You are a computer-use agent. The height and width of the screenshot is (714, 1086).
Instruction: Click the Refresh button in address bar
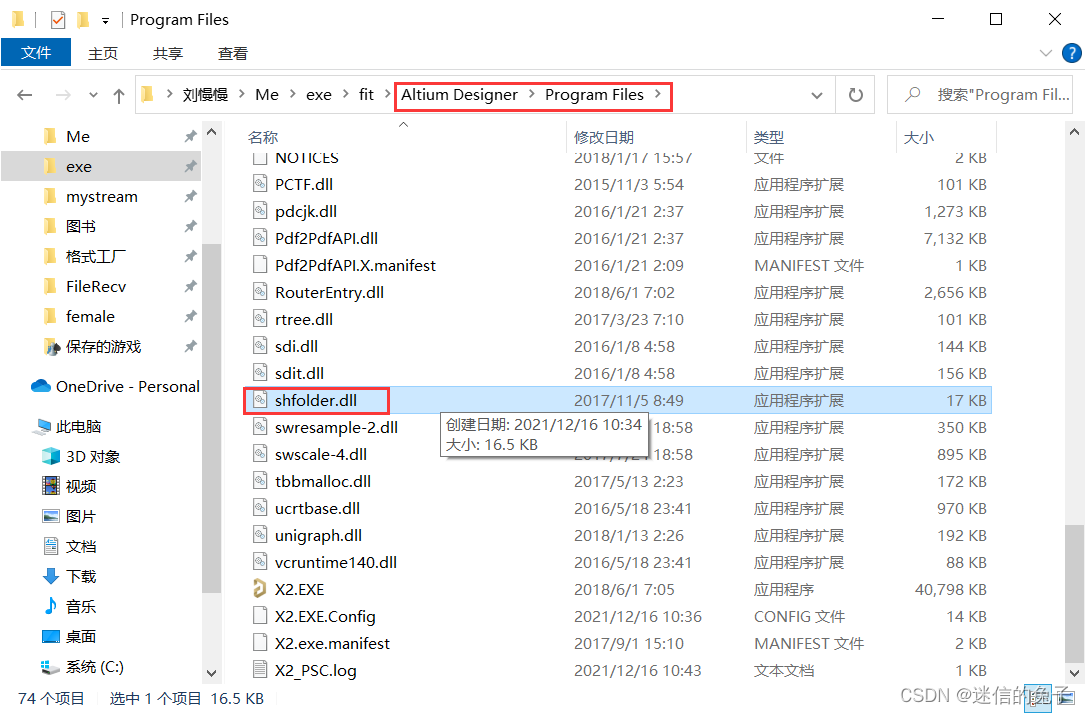point(855,95)
